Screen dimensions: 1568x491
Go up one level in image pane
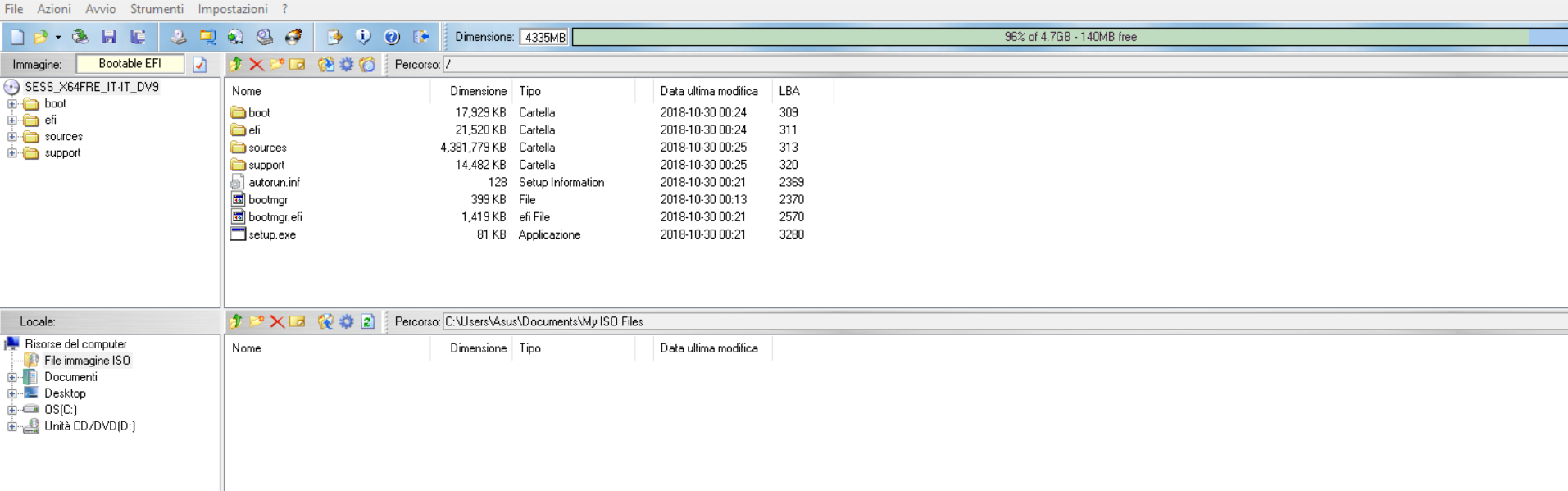tap(237, 65)
